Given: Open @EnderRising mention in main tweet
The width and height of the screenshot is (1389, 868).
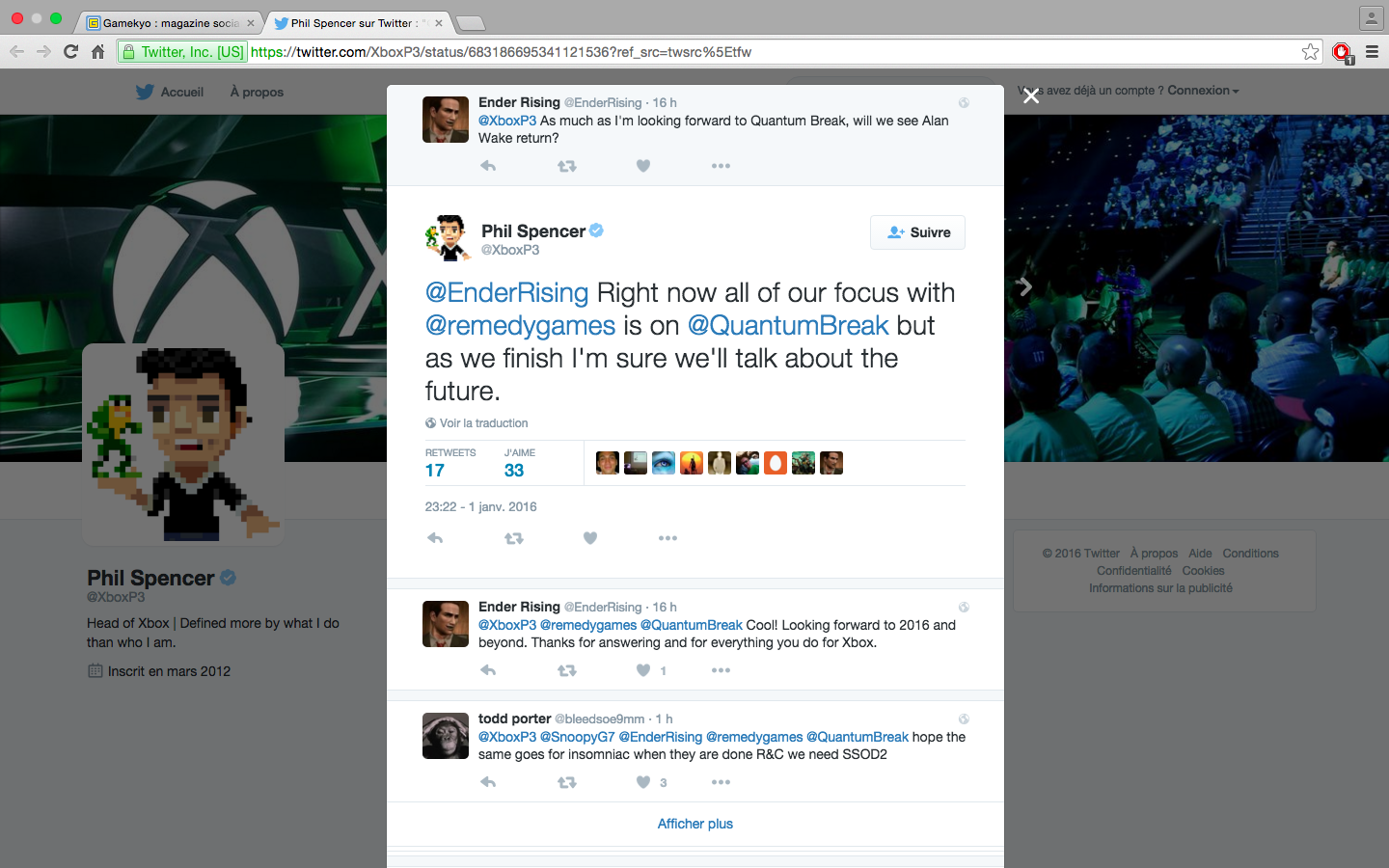Looking at the screenshot, I should tap(506, 292).
